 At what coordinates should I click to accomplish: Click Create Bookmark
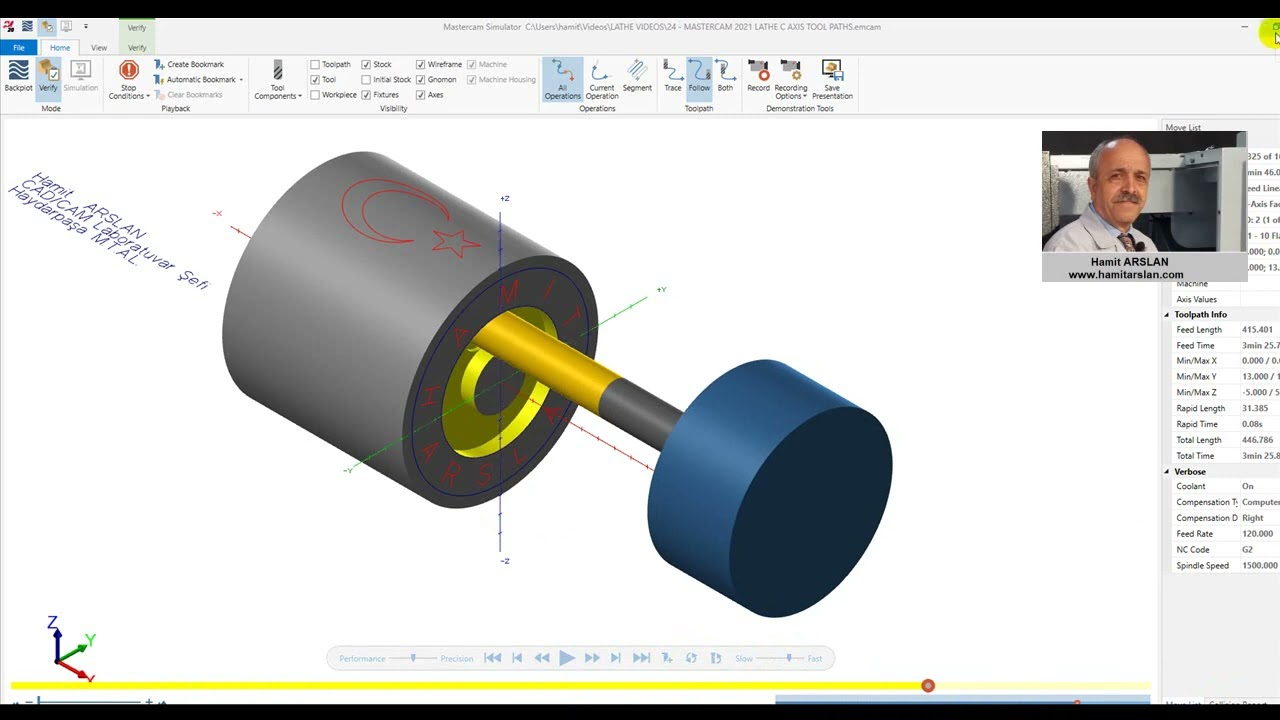[189, 64]
